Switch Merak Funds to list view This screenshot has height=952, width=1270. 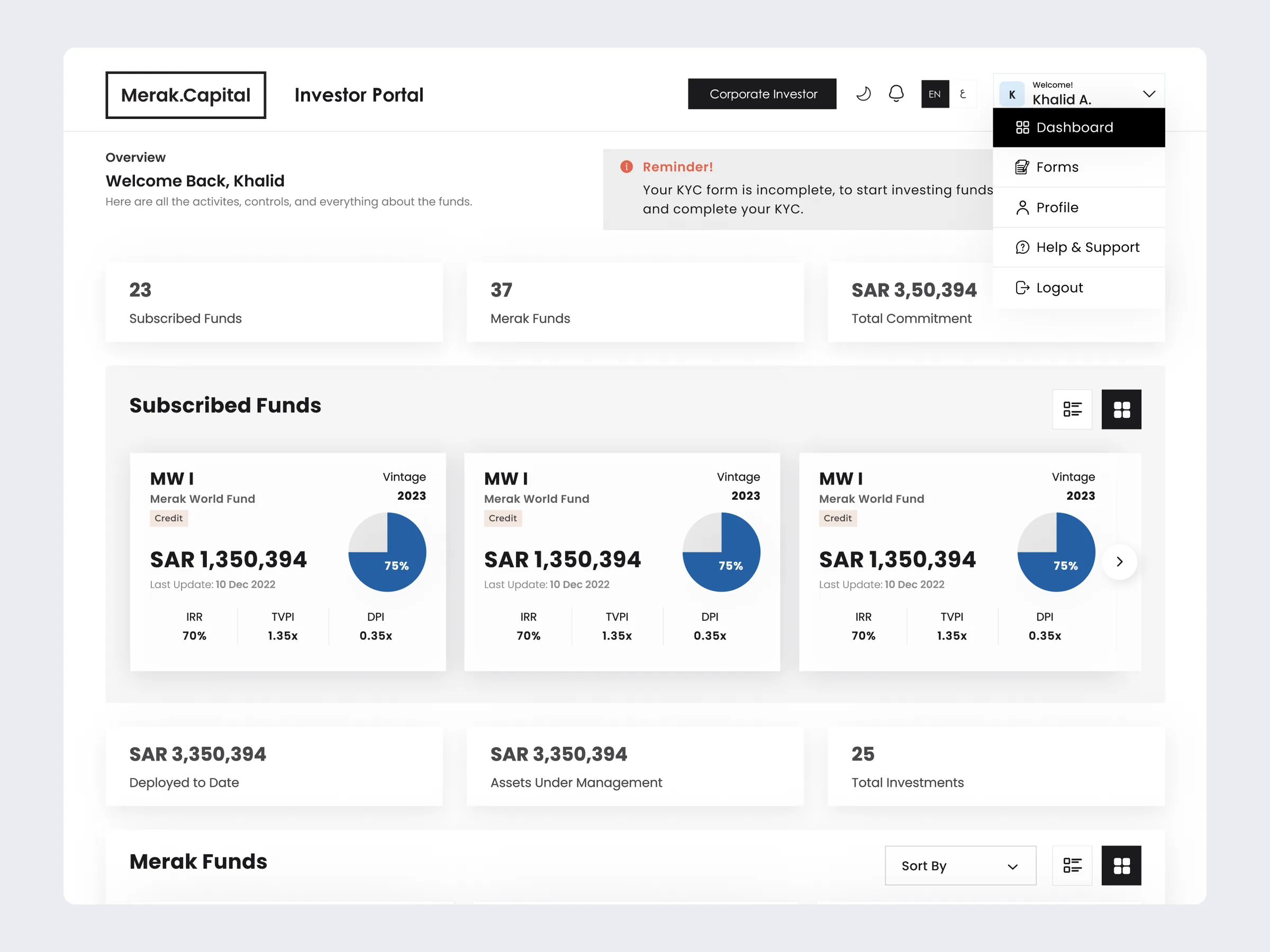pyautogui.click(x=1072, y=865)
